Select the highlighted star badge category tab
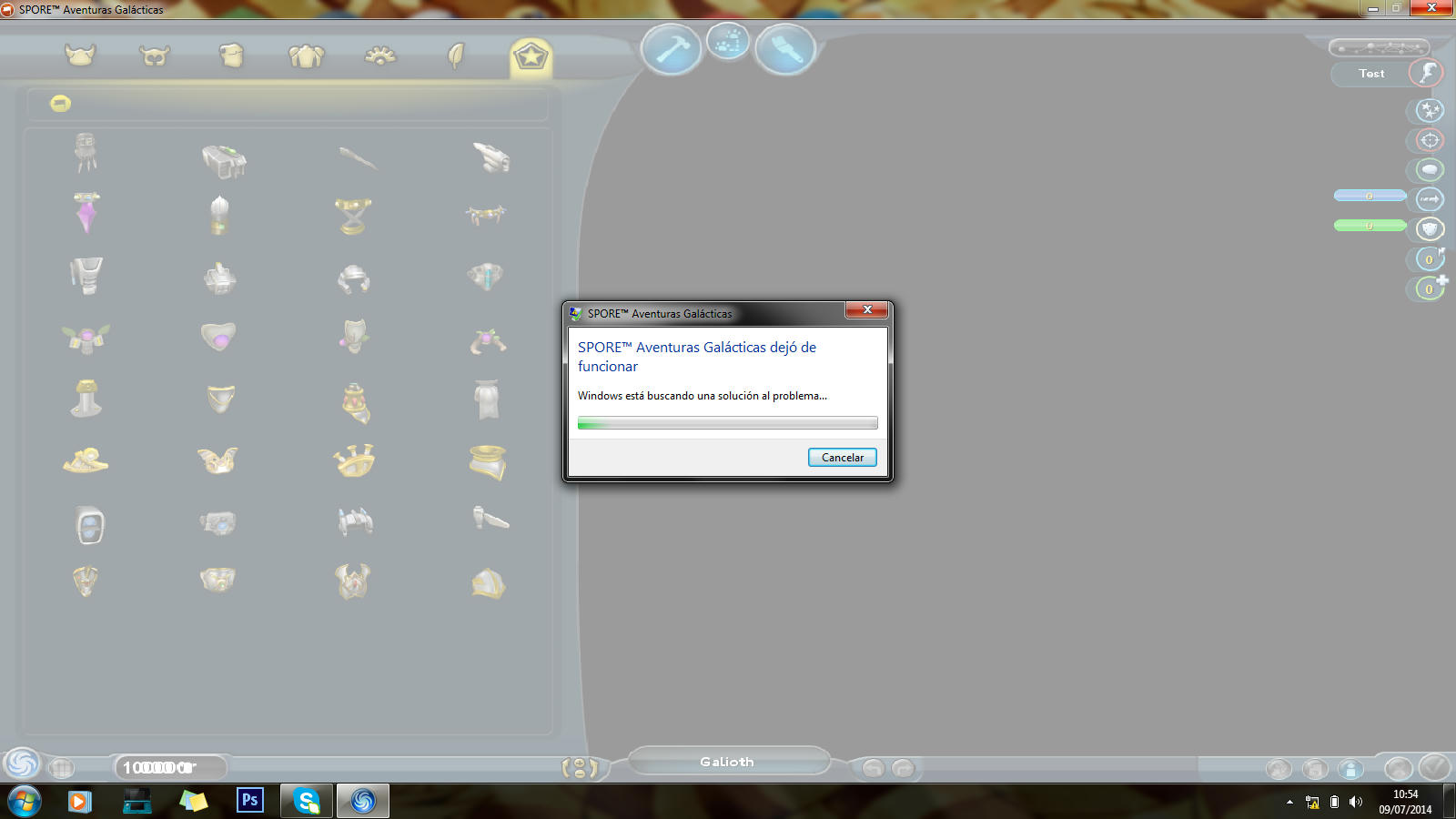 [531, 57]
